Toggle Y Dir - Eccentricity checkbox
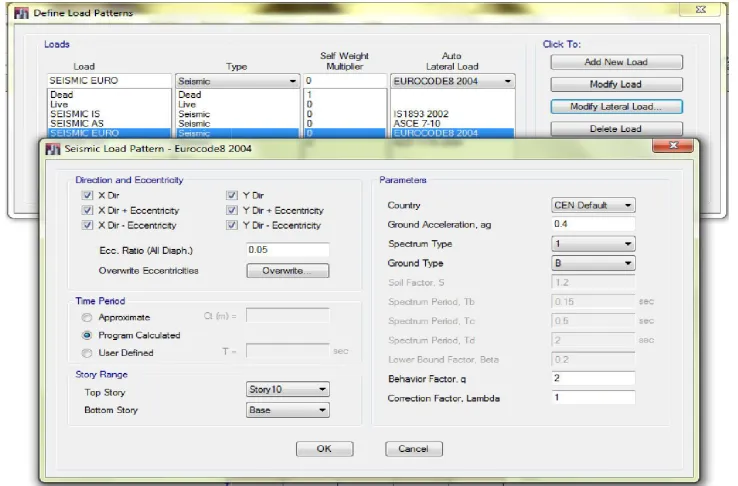The width and height of the screenshot is (738, 486). click(232, 225)
